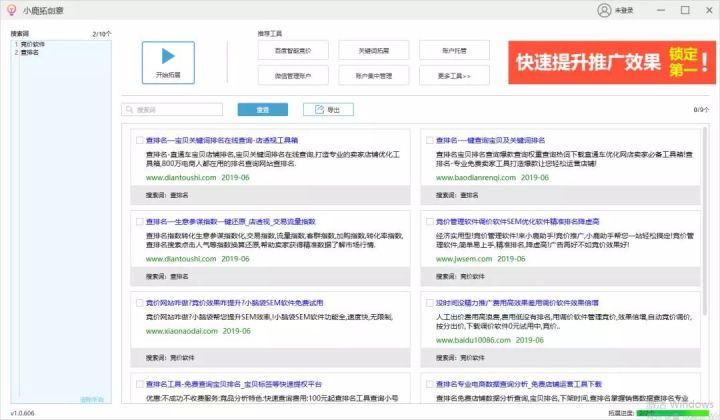The width and height of the screenshot is (720, 420).
Task: Open the 更多工具>> expander button
Action: tap(454, 76)
